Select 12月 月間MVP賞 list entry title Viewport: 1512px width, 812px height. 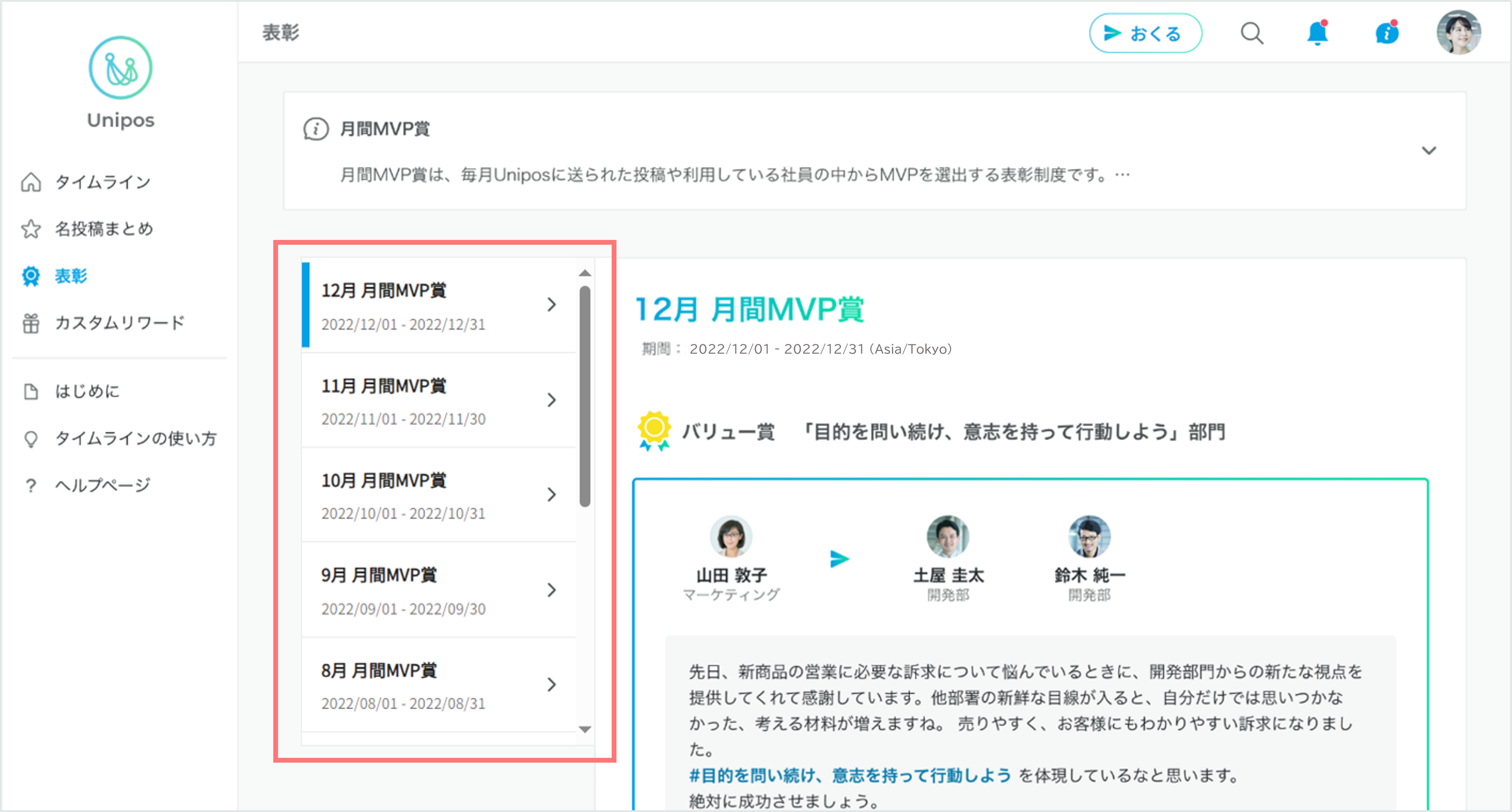point(384,291)
